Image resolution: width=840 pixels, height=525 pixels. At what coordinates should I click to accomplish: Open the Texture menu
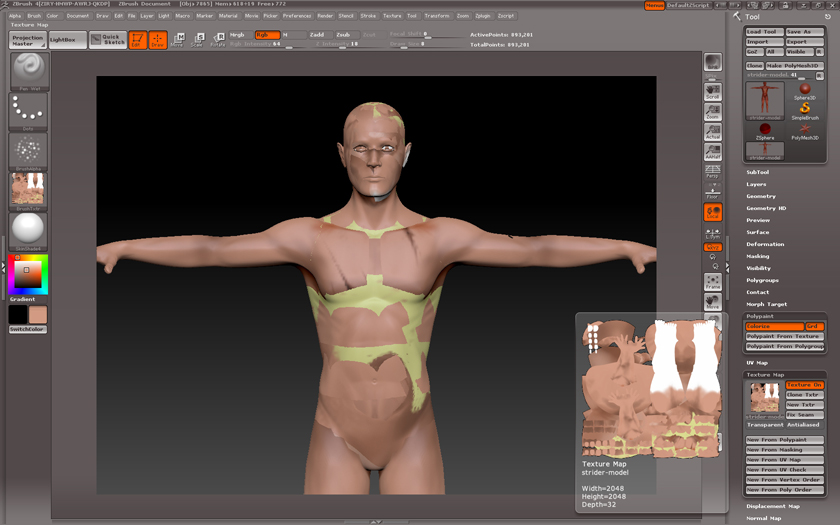pos(392,16)
